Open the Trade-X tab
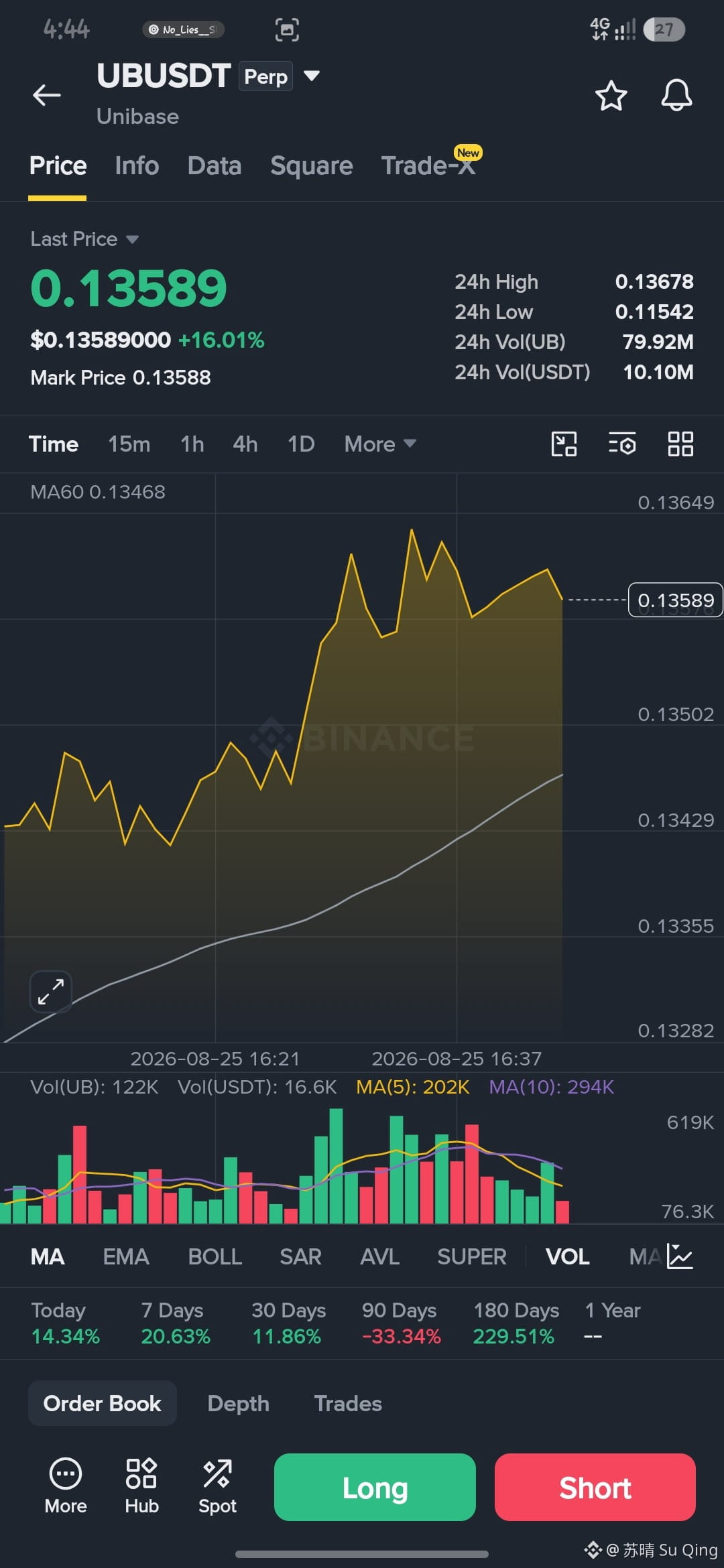 pyautogui.click(x=429, y=166)
